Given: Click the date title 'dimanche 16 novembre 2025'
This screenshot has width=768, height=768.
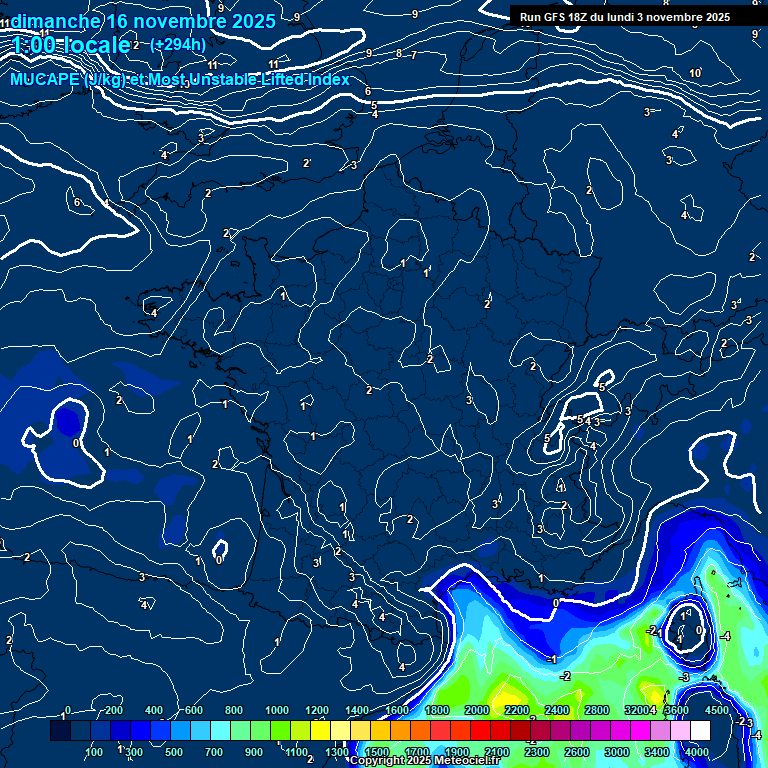Looking at the screenshot, I should pos(143,21).
